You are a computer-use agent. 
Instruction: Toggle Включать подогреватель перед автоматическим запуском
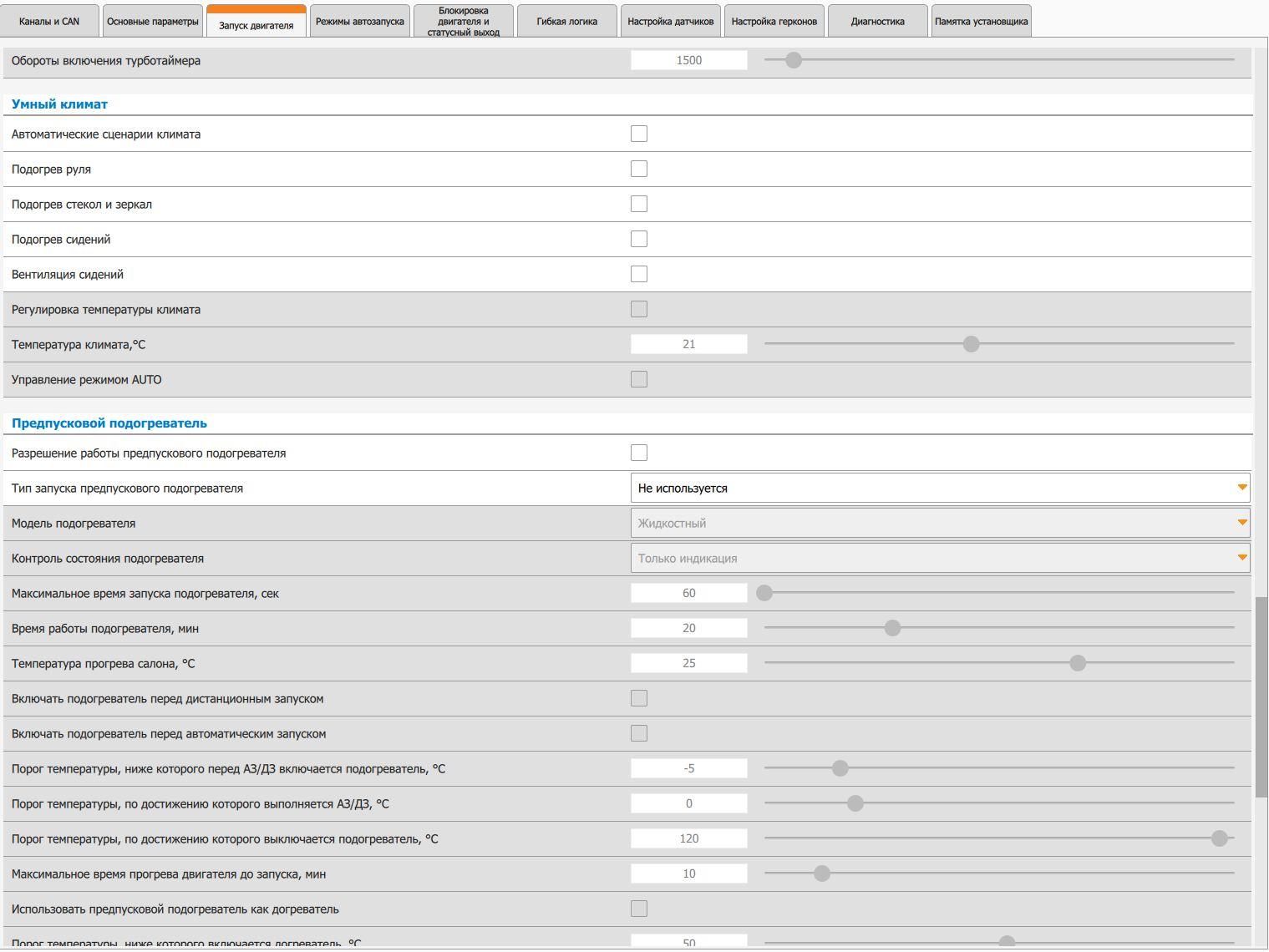pyautogui.click(x=639, y=733)
